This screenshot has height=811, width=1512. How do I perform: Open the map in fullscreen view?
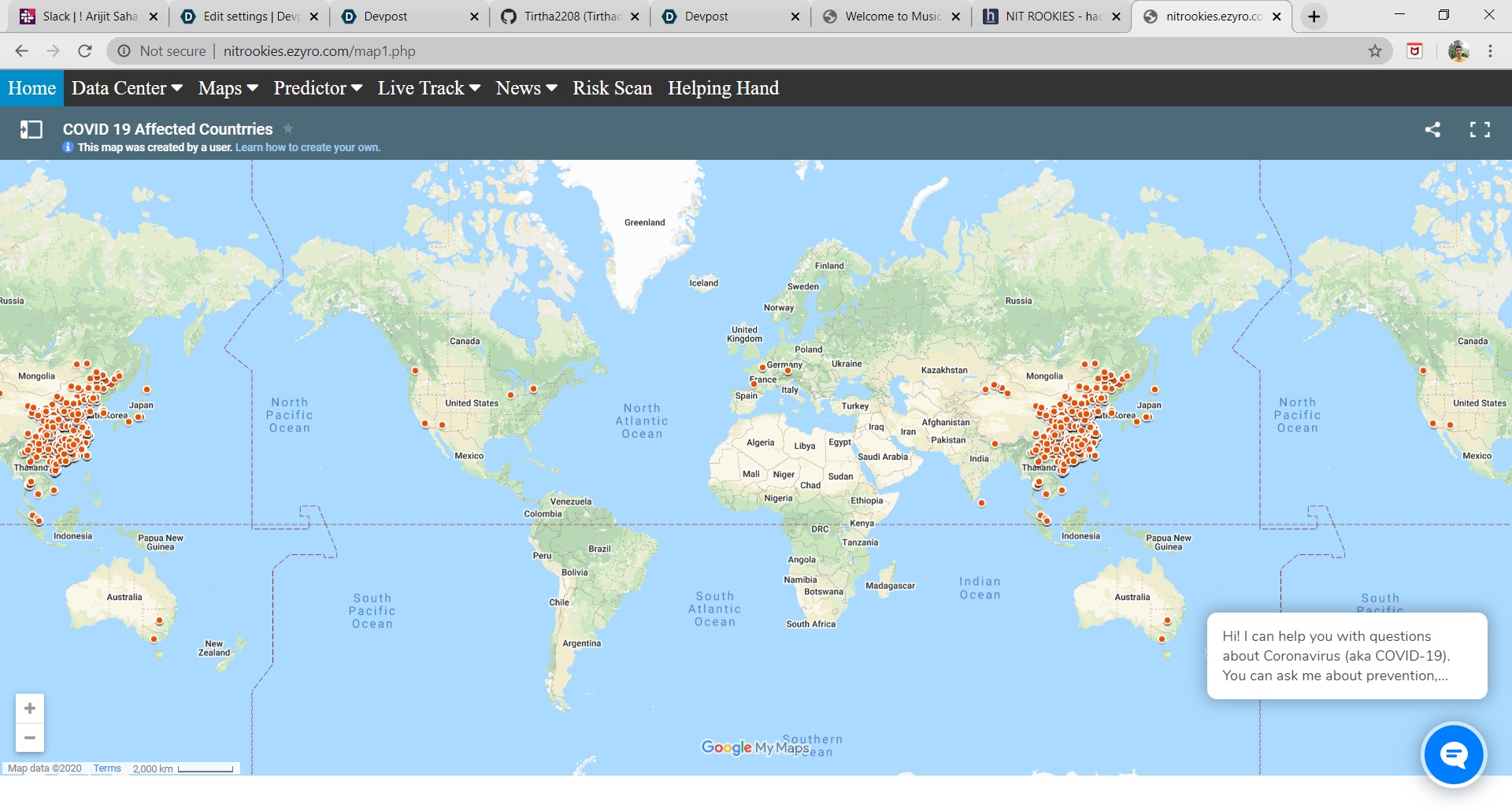coord(1480,130)
